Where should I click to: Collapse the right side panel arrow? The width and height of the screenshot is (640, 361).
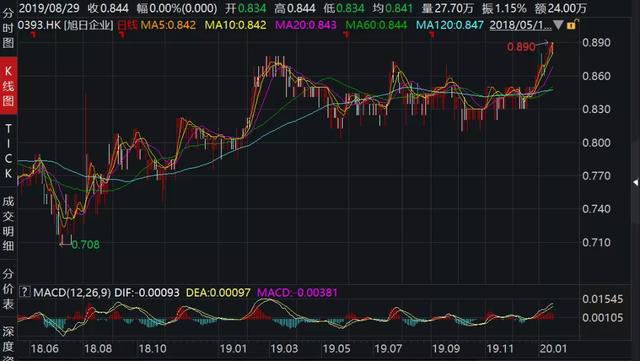tap(636, 182)
